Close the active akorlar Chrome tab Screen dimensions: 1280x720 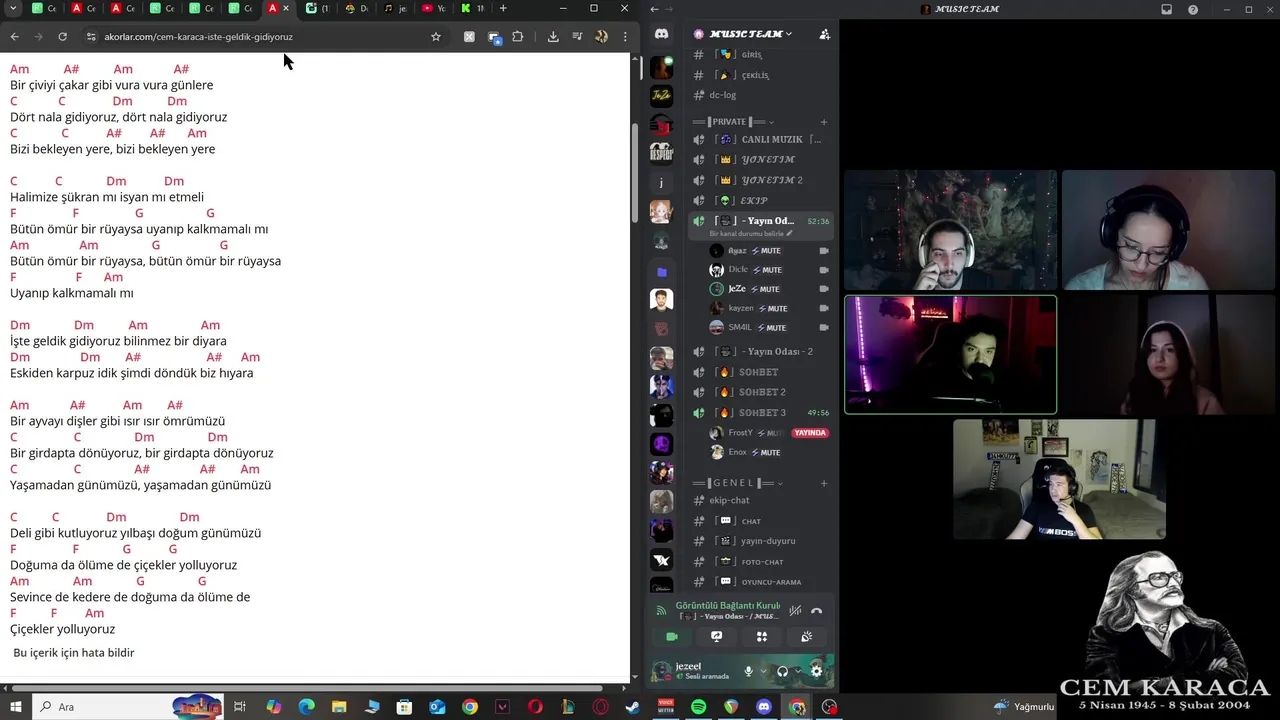tap(287, 9)
